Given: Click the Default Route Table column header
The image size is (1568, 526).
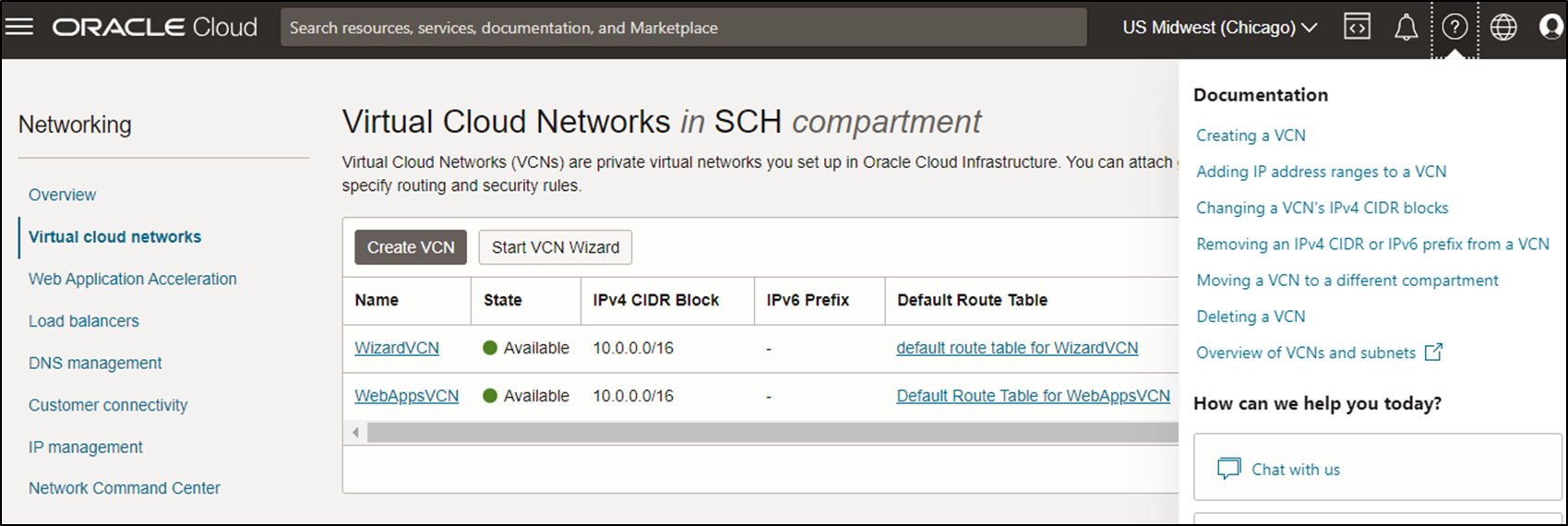Looking at the screenshot, I should (x=972, y=300).
